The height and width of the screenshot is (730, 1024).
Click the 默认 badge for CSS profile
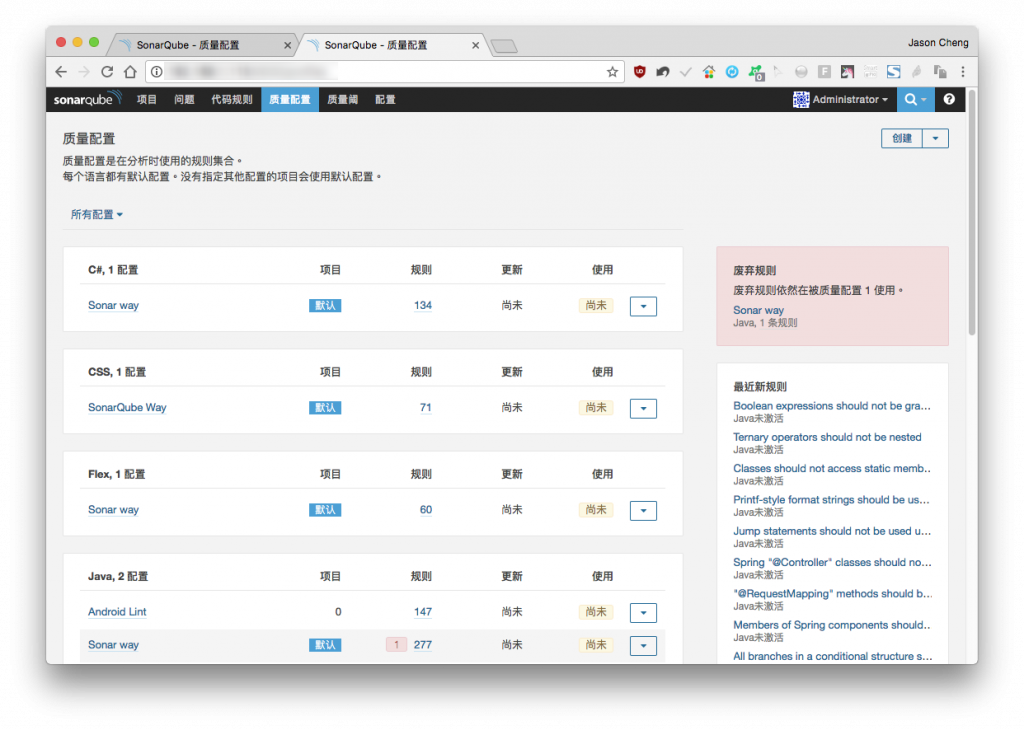pyautogui.click(x=325, y=407)
